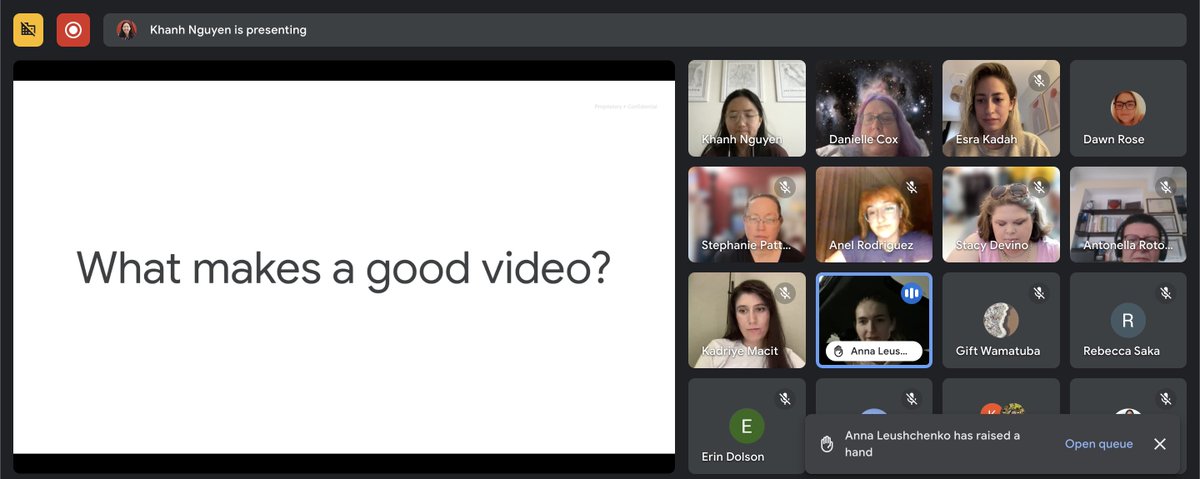Click the muted mic icon on Kadriye Macit
Viewport: 1200px width, 479px height.
pos(785,293)
